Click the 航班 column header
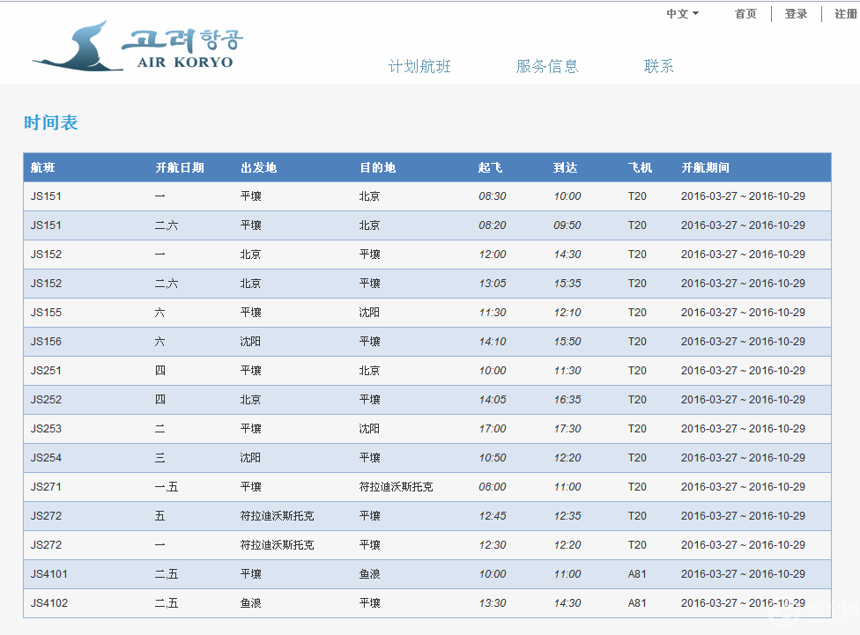This screenshot has height=635, width=860. tap(43, 168)
